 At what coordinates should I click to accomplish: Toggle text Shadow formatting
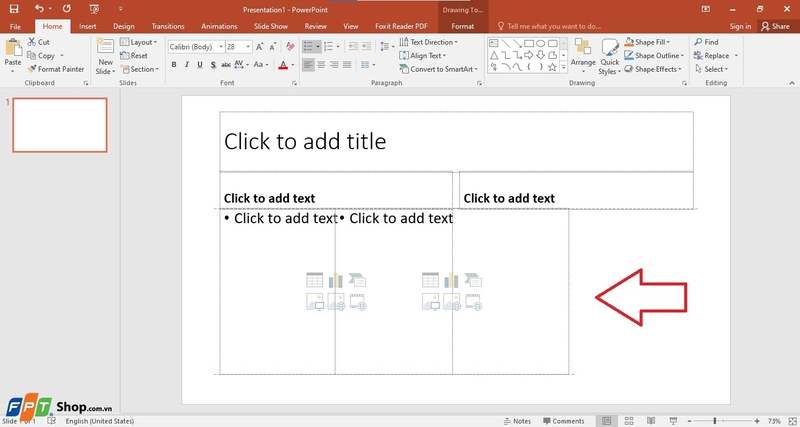tap(213, 65)
